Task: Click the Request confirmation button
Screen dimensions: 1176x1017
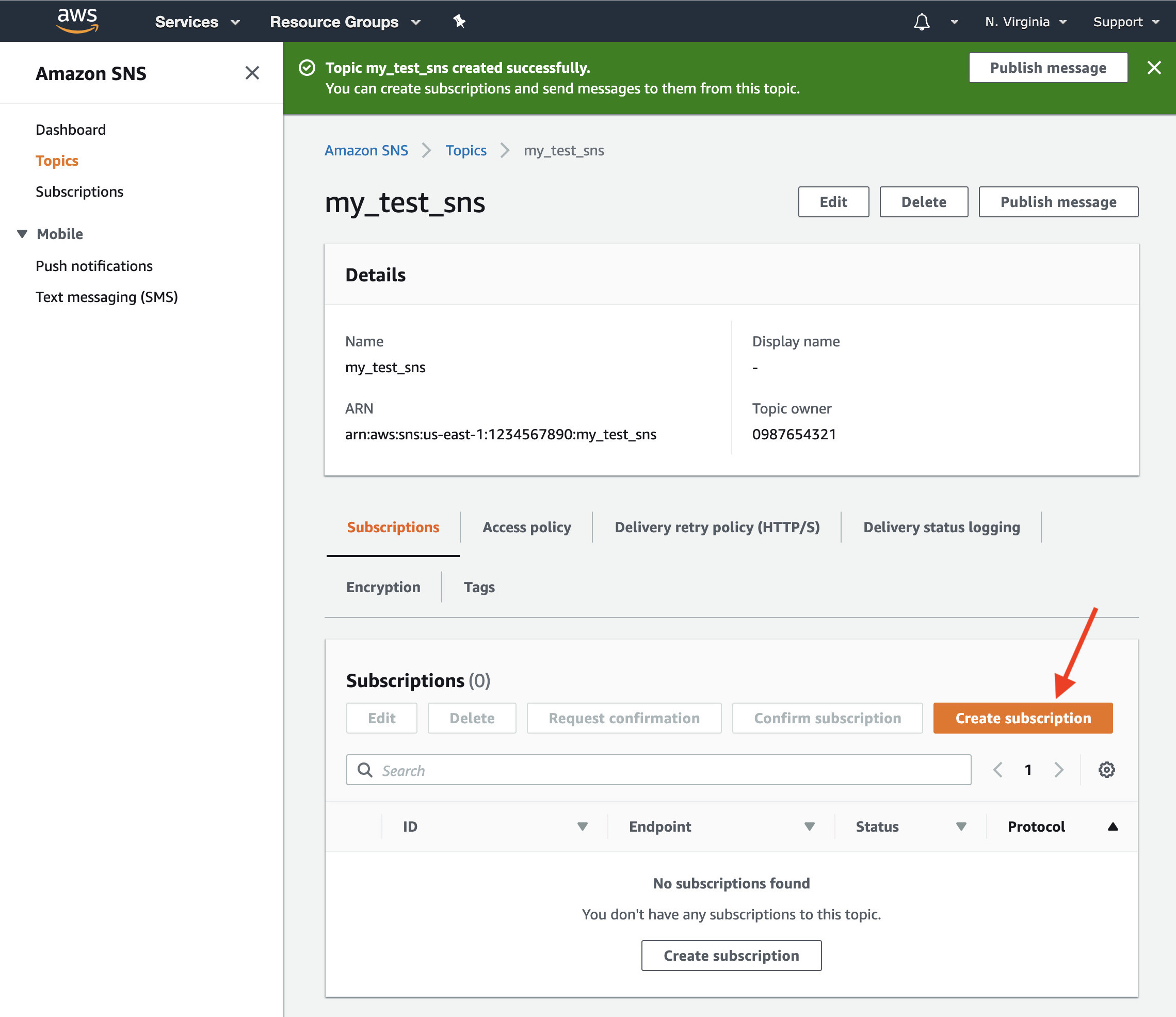Action: [x=624, y=718]
